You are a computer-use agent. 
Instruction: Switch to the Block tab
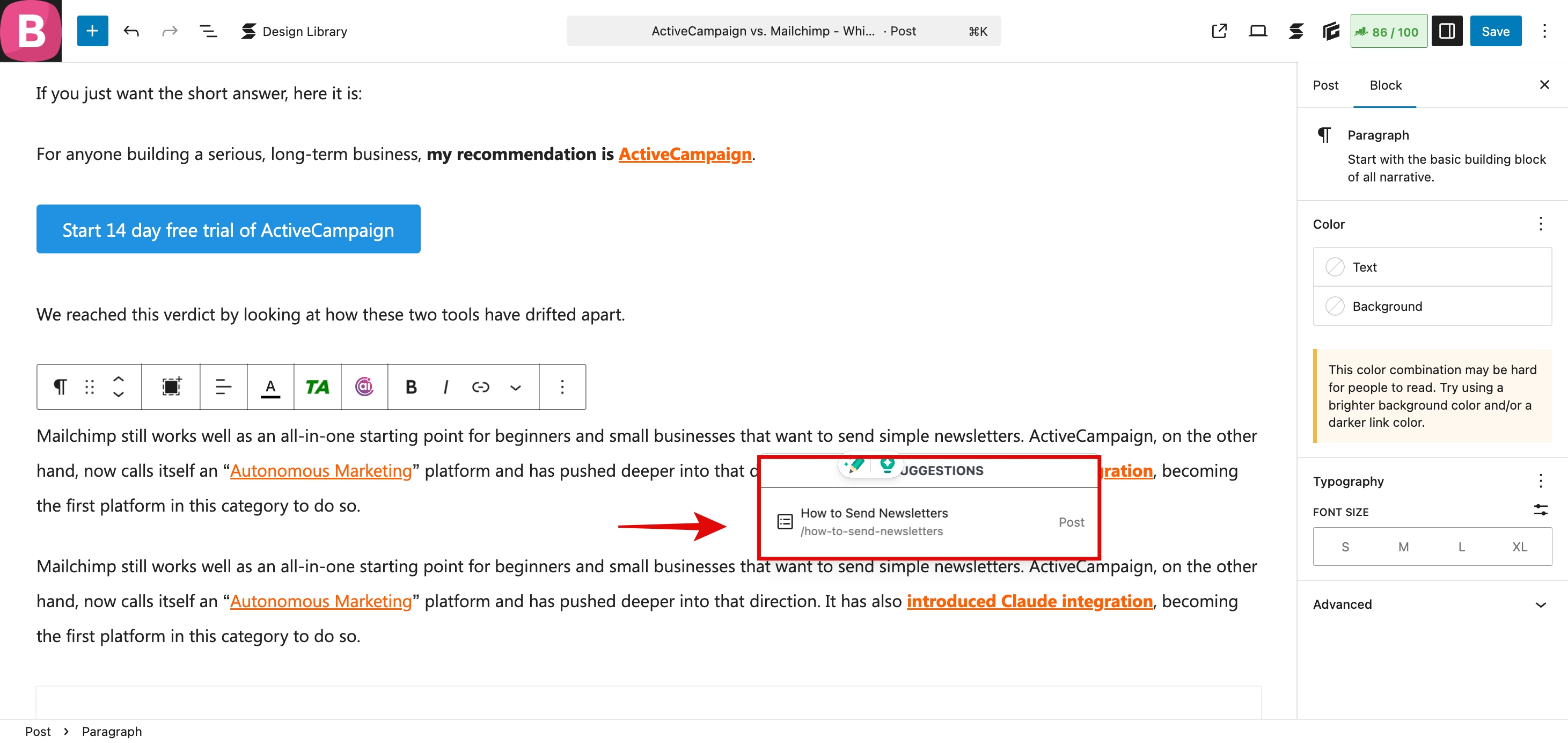click(1386, 85)
